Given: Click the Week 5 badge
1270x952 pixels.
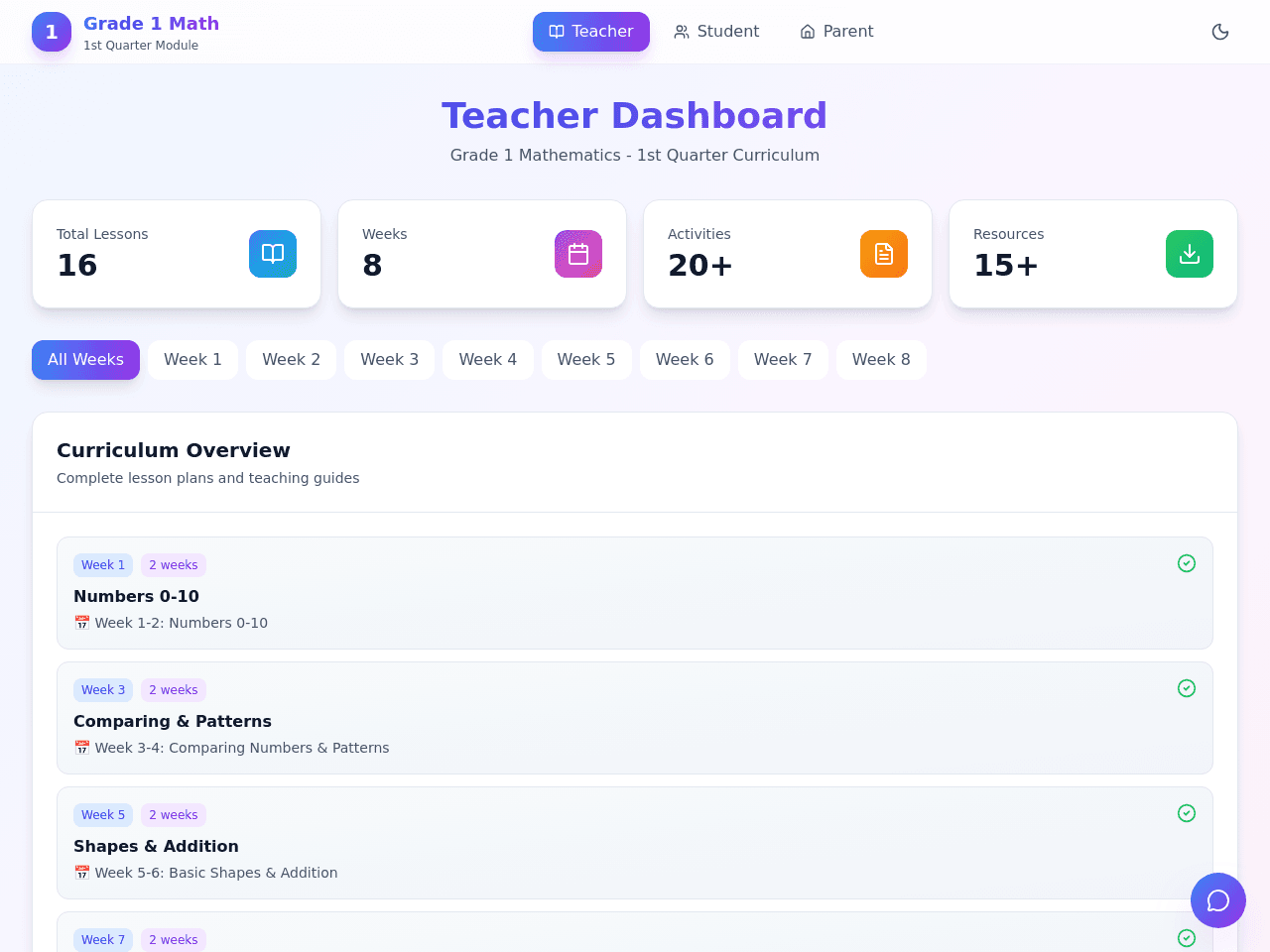Looking at the screenshot, I should tap(103, 815).
